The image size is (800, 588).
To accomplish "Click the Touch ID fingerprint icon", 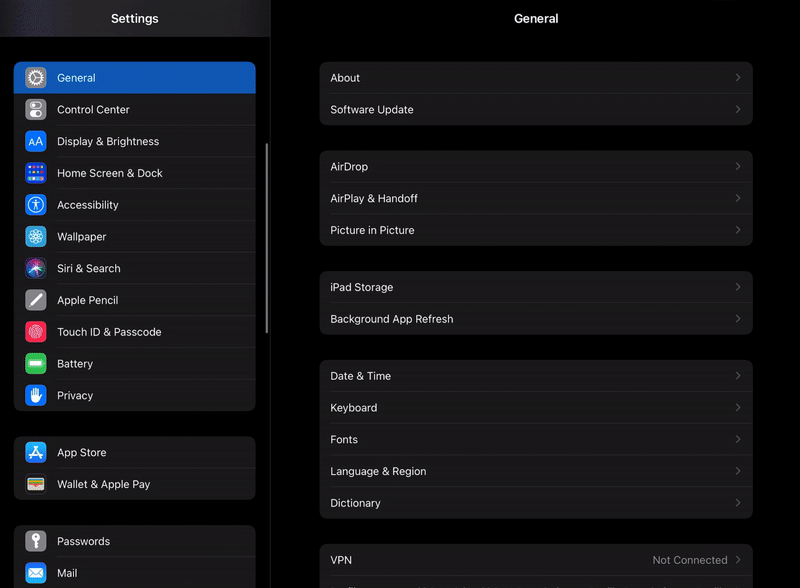I will pyautogui.click(x=36, y=332).
